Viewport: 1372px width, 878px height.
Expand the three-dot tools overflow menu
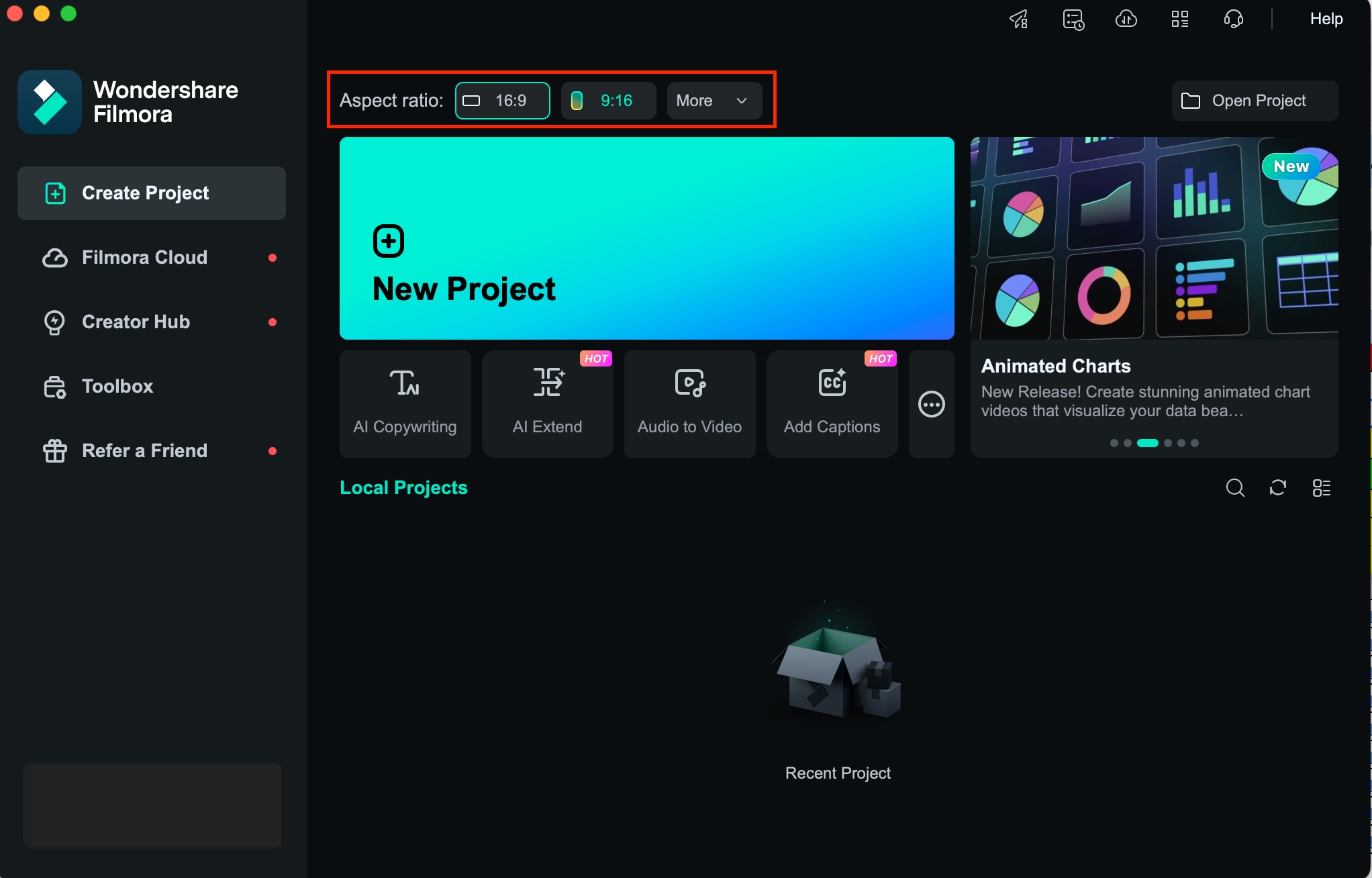[931, 403]
